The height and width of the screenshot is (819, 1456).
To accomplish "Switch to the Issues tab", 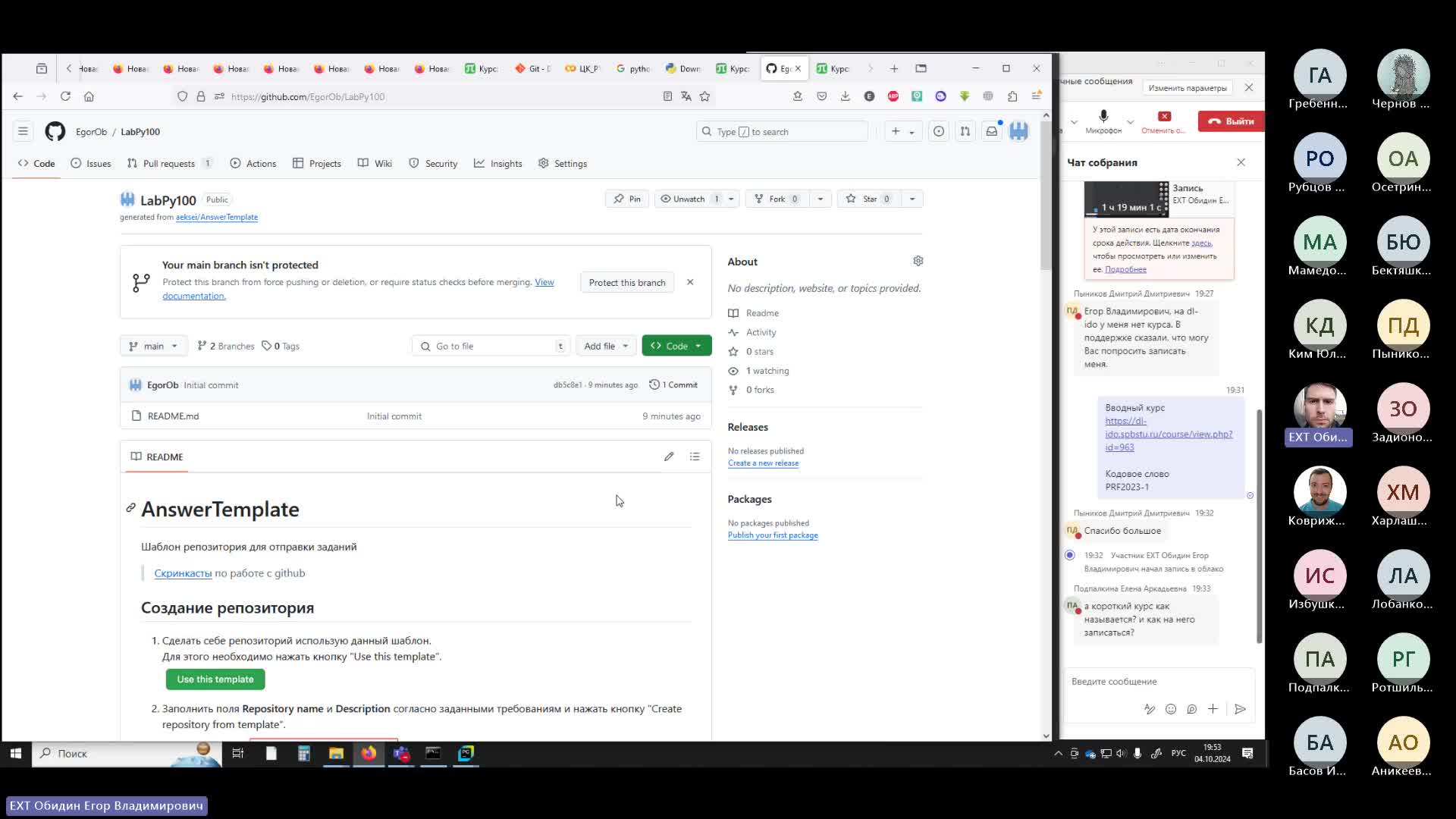I will pyautogui.click(x=91, y=163).
